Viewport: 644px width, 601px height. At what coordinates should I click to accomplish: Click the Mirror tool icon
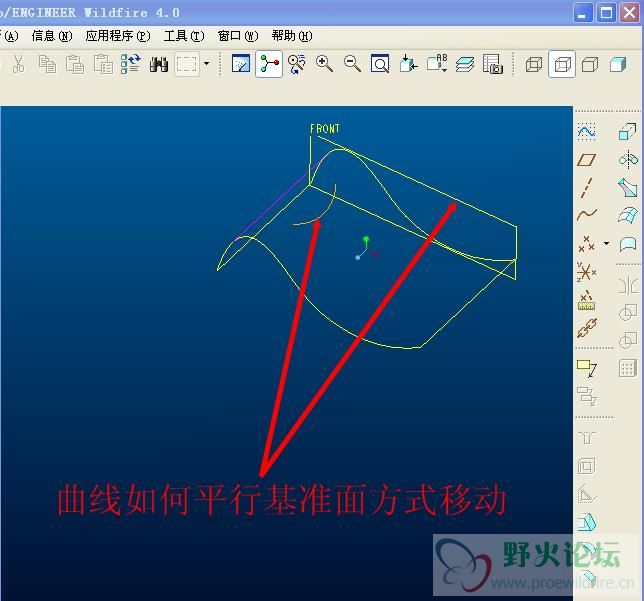click(x=628, y=286)
